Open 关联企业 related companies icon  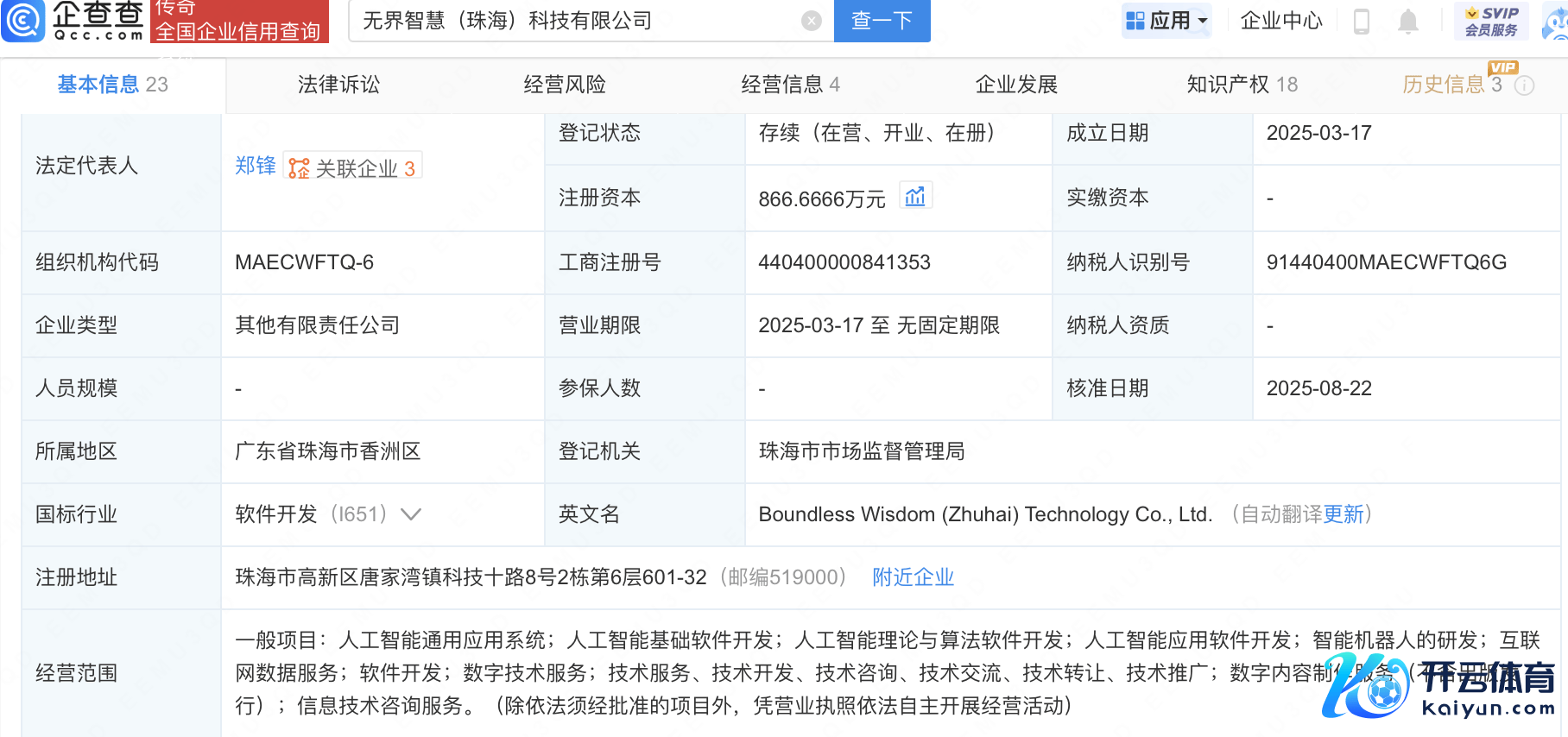pos(299,168)
